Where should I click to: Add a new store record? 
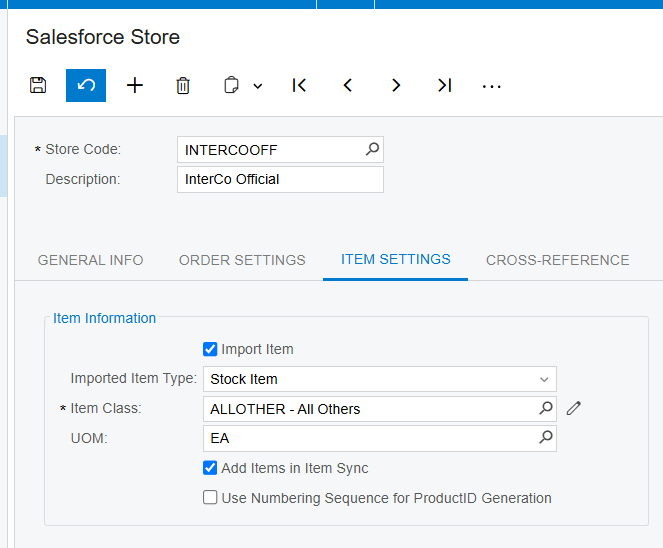click(135, 85)
